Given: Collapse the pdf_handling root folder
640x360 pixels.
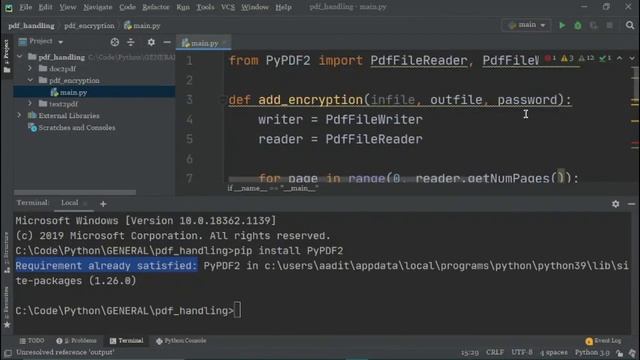Looking at the screenshot, I should (x=20, y=57).
